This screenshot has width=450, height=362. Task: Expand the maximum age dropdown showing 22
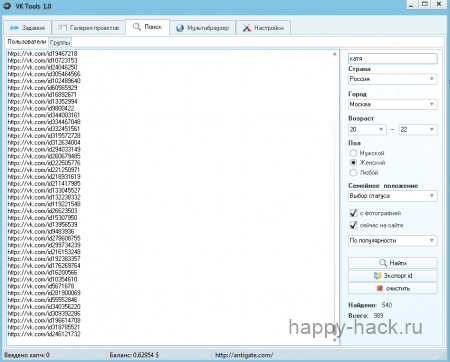click(418, 129)
